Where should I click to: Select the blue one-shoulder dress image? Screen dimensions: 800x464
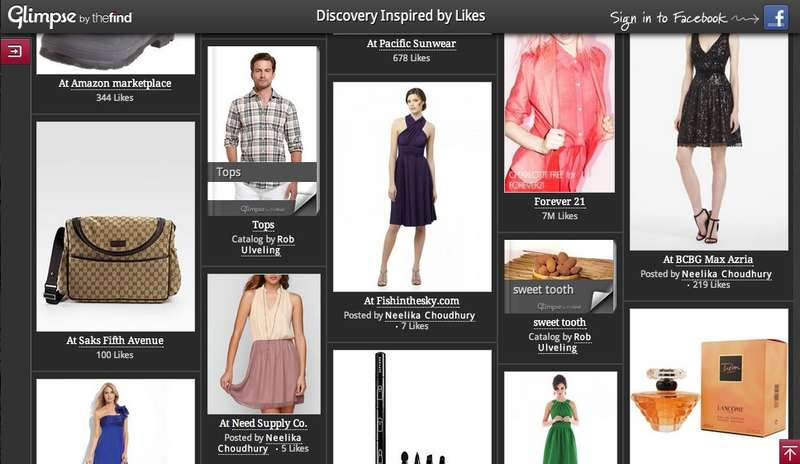(115, 421)
